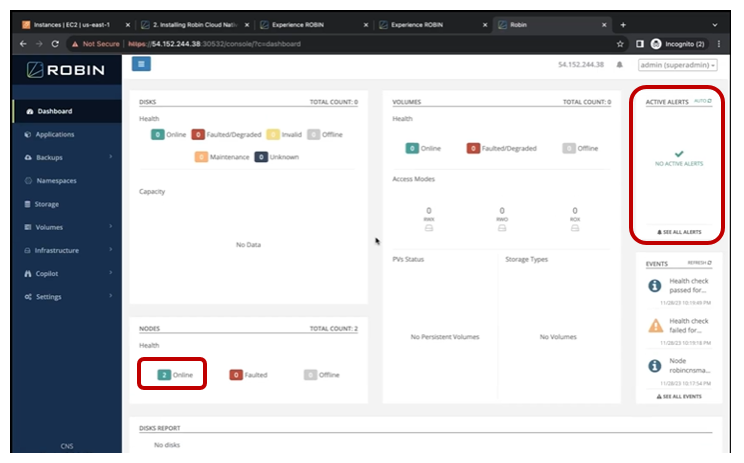Screen dimensions: 744x463
Task: Bookmark this page with the star
Action: (620, 44)
